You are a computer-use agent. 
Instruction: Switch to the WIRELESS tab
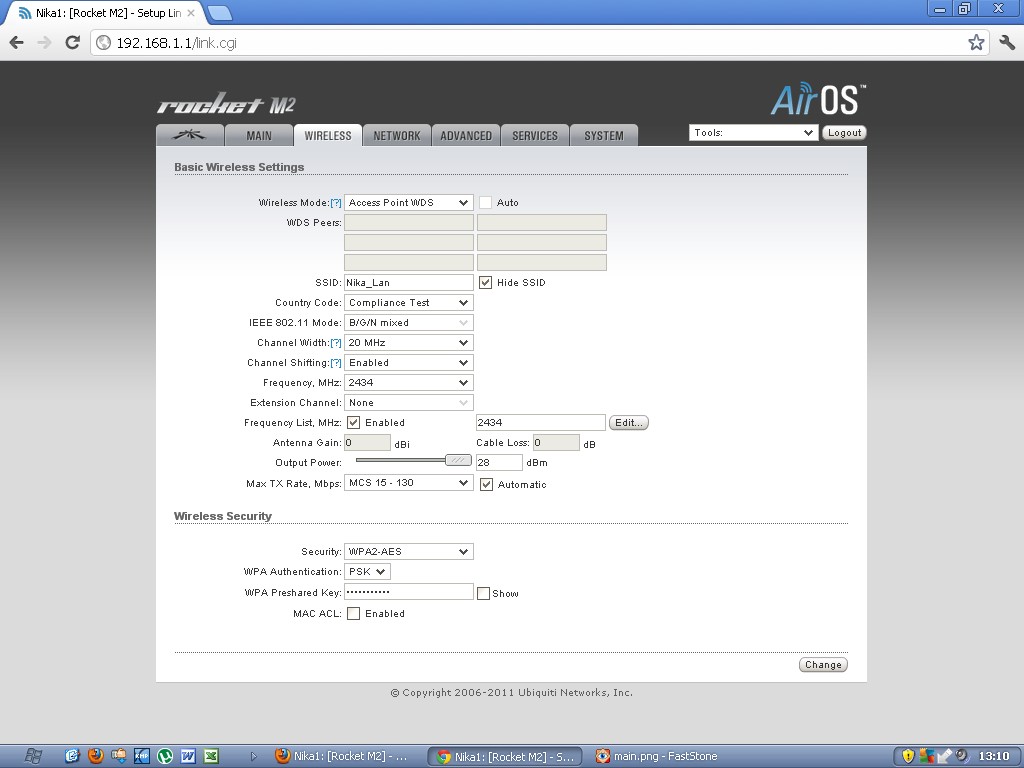(328, 135)
